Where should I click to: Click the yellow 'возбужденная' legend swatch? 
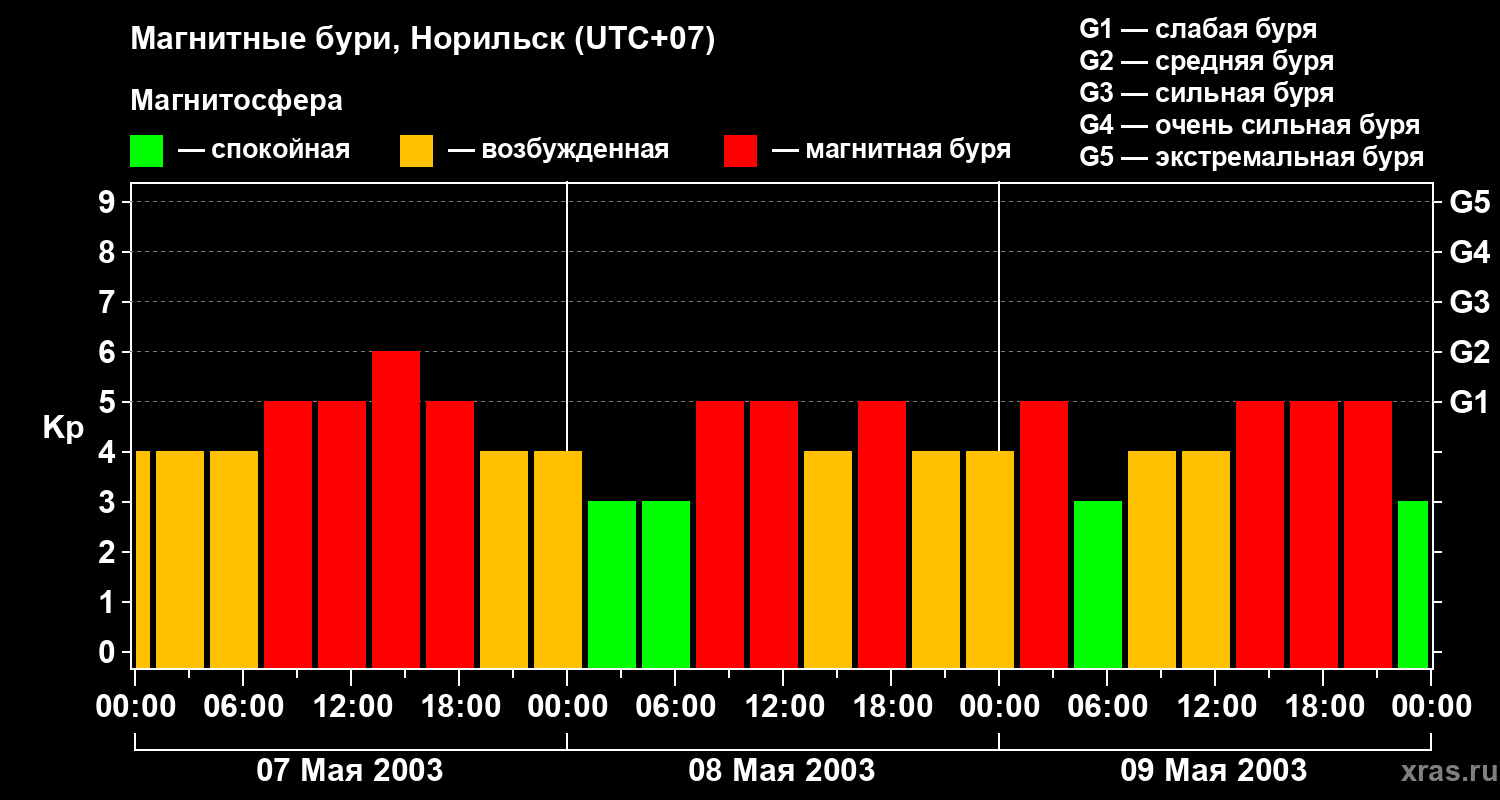coord(416,151)
